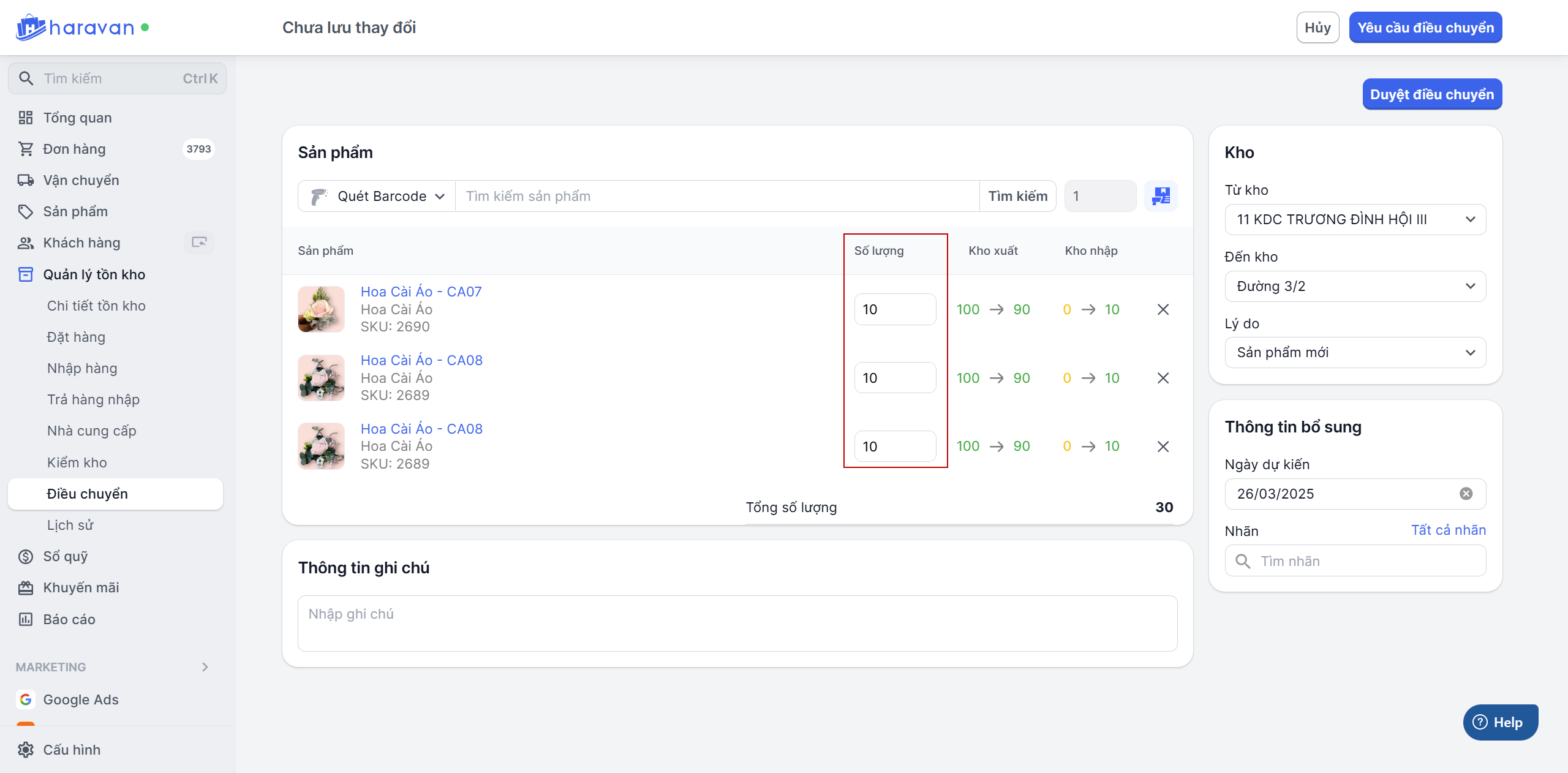Image resolution: width=1568 pixels, height=773 pixels.
Task: Open Đơn hàng orders menu
Action: (x=74, y=149)
